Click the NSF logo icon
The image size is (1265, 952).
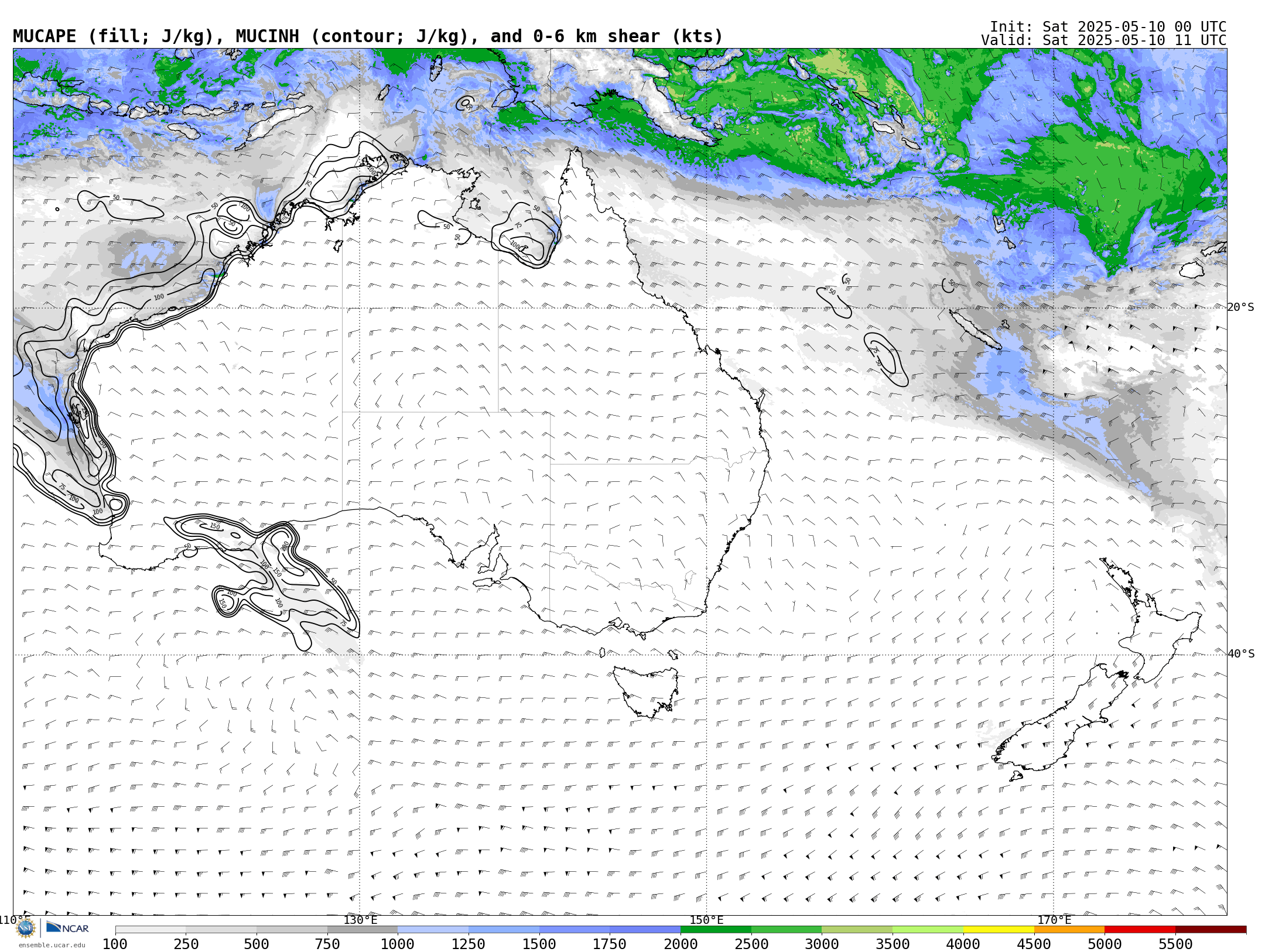[x=25, y=928]
